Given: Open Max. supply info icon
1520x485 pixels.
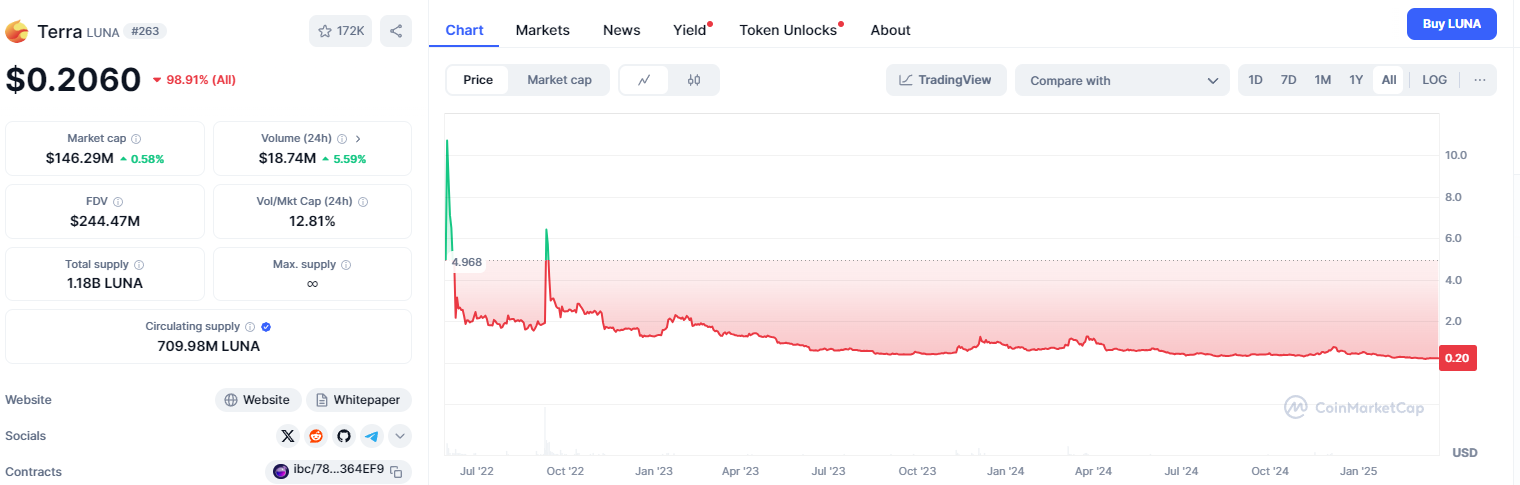Looking at the screenshot, I should (346, 265).
